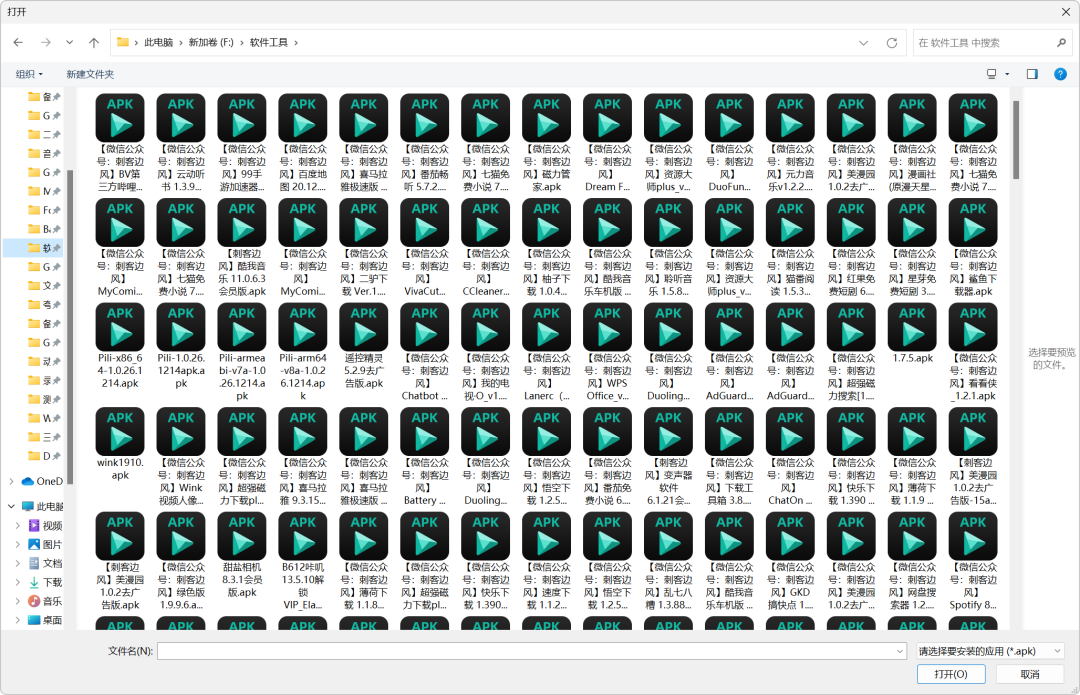Open view options dropdown arrow
The image size is (1080, 695).
point(1007,74)
